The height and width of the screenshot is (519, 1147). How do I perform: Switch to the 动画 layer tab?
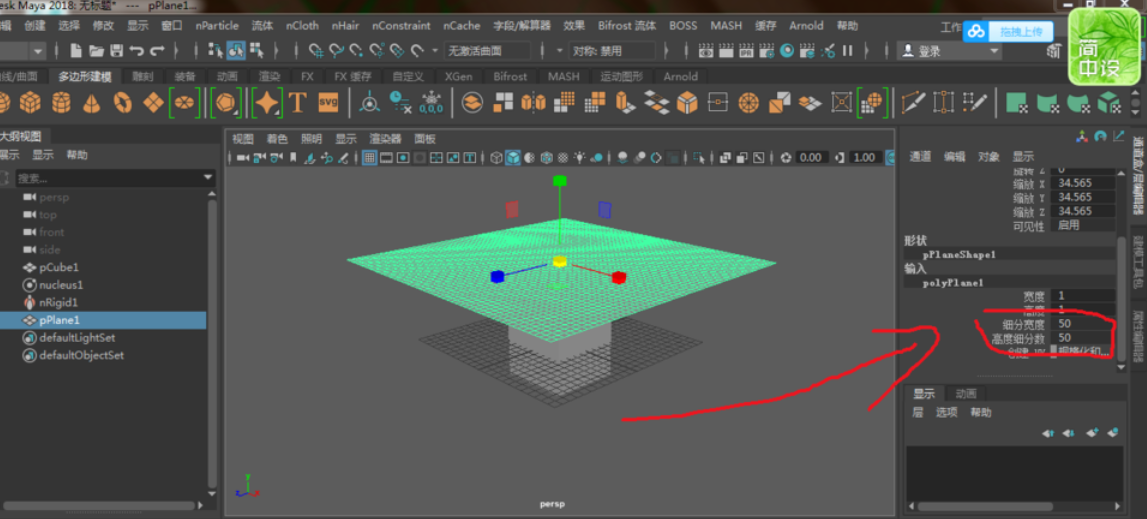pos(966,394)
